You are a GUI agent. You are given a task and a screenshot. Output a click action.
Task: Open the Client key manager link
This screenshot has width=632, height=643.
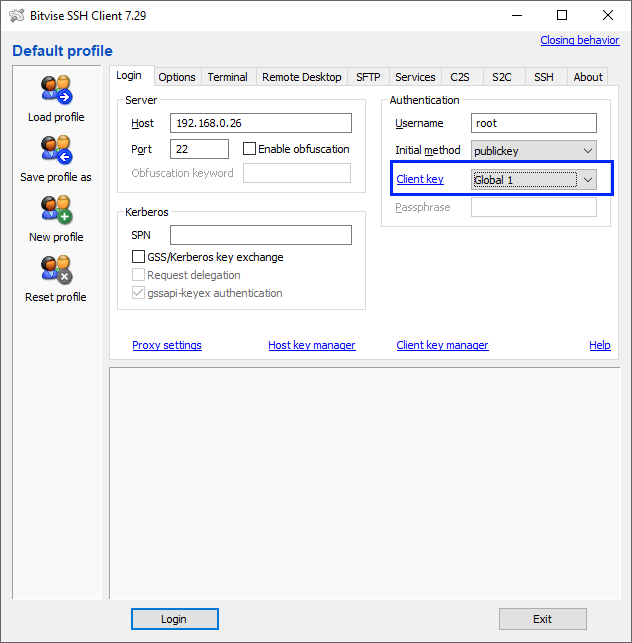click(442, 345)
